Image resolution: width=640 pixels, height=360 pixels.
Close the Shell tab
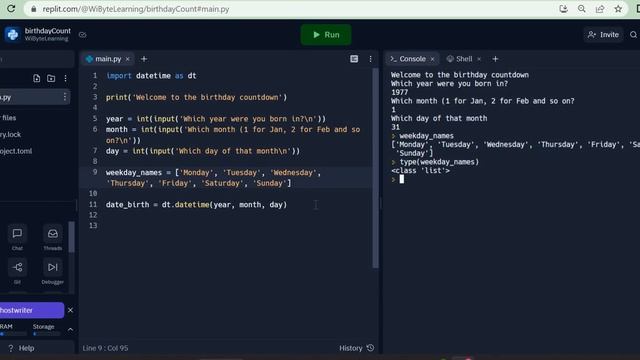[x=479, y=59]
